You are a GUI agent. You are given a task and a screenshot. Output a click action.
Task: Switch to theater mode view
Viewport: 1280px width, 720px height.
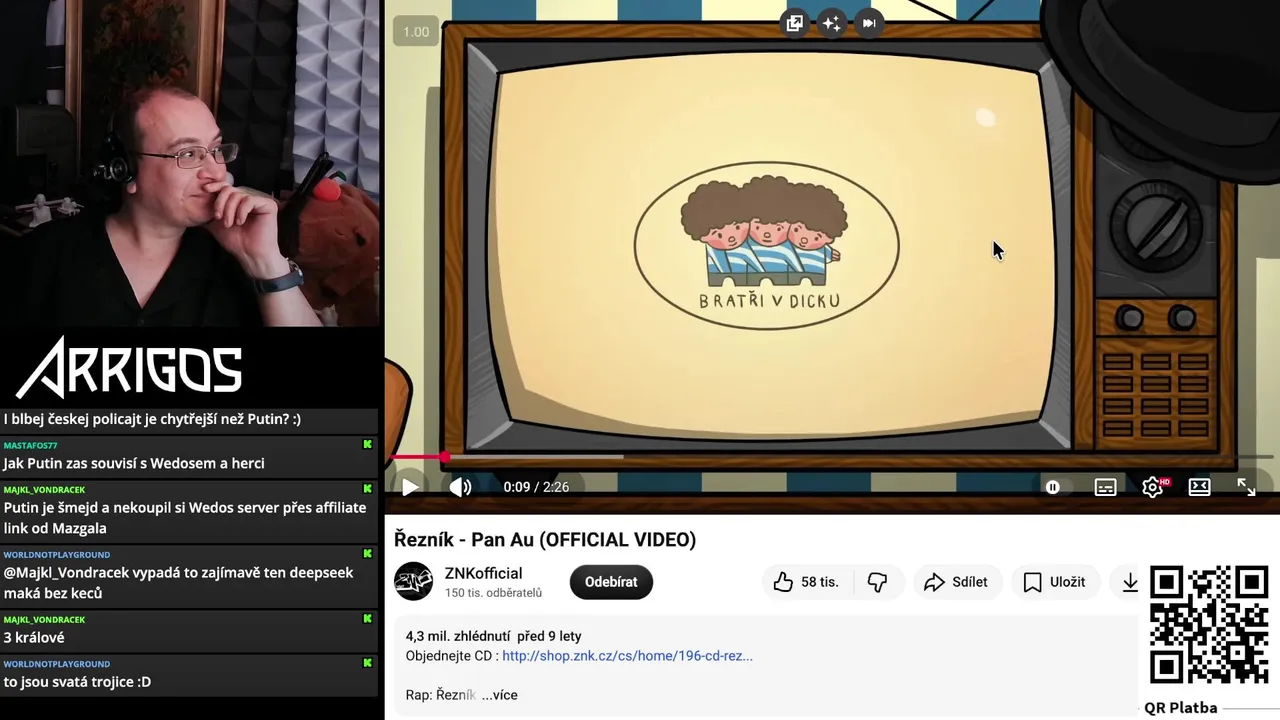[1199, 487]
